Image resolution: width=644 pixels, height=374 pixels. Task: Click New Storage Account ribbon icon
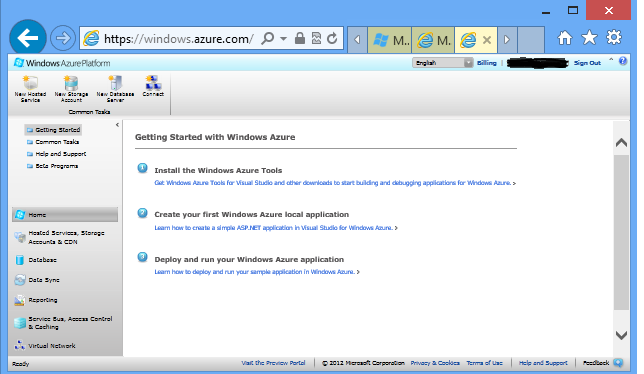[71, 89]
